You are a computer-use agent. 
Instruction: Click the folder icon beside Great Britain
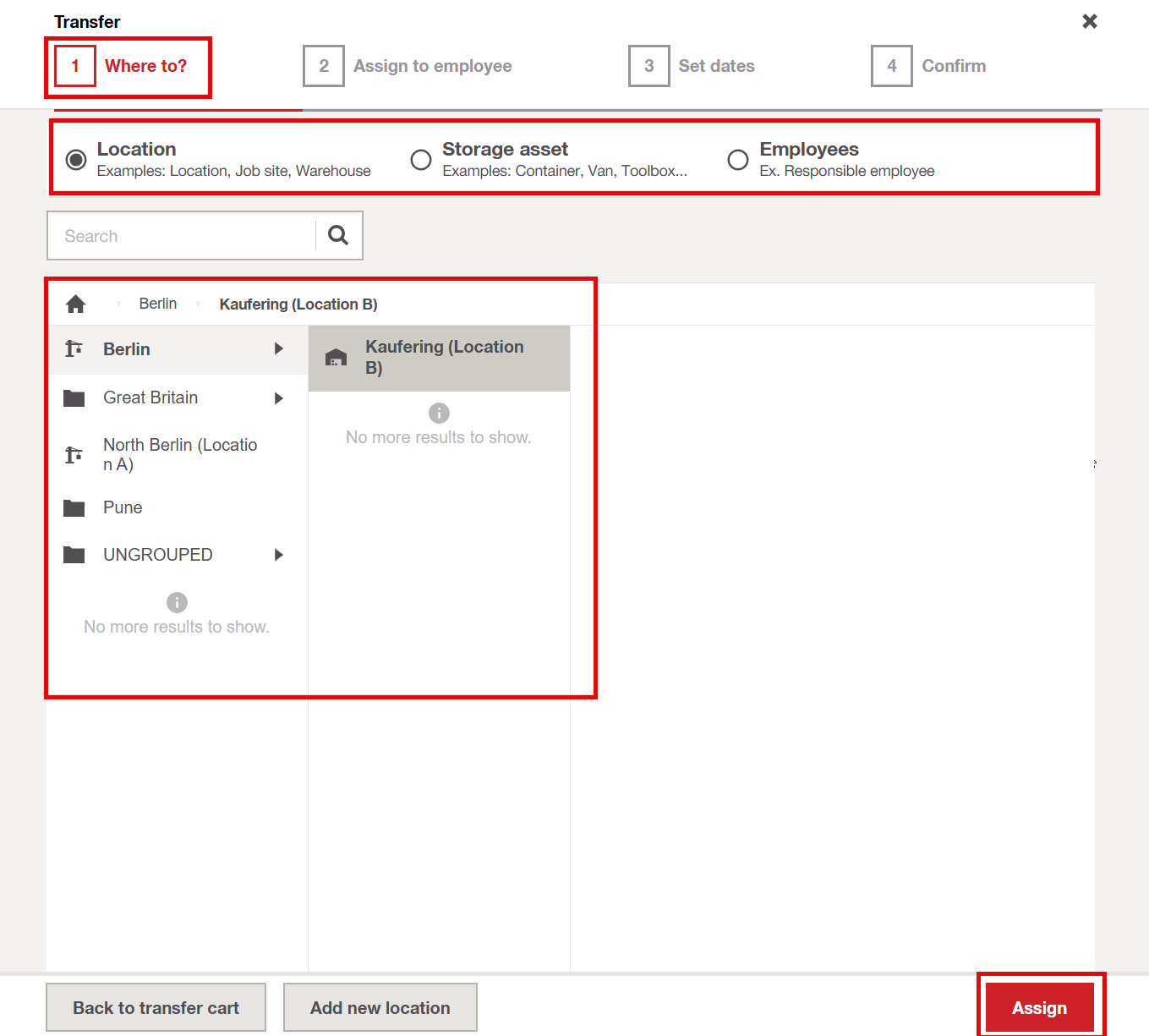[74, 398]
